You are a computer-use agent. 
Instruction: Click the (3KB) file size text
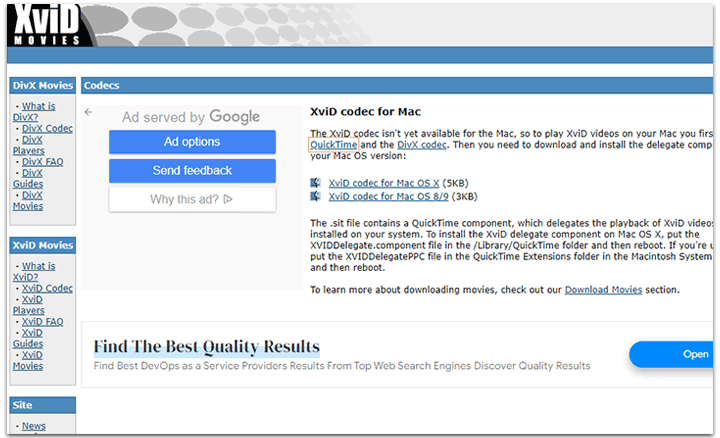click(465, 197)
